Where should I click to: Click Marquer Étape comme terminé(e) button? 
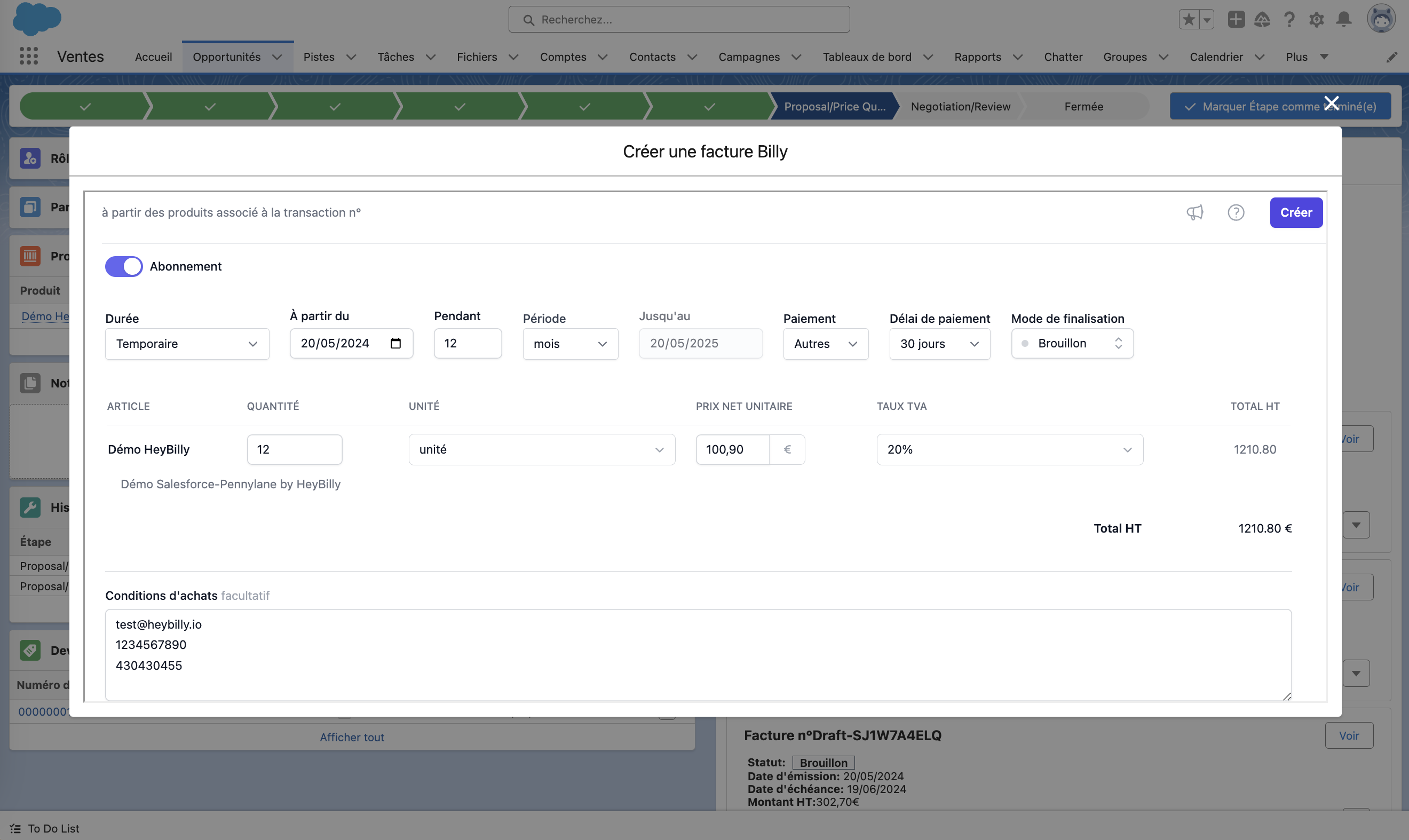[x=1280, y=106]
